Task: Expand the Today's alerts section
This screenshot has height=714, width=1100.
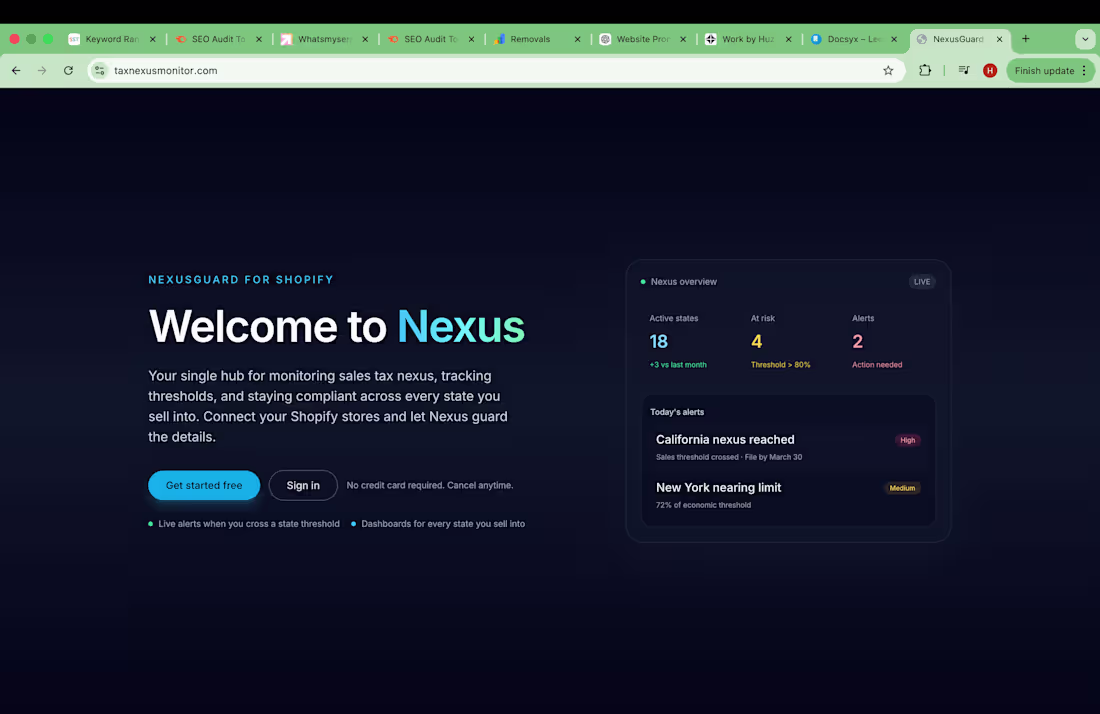Action: click(677, 411)
